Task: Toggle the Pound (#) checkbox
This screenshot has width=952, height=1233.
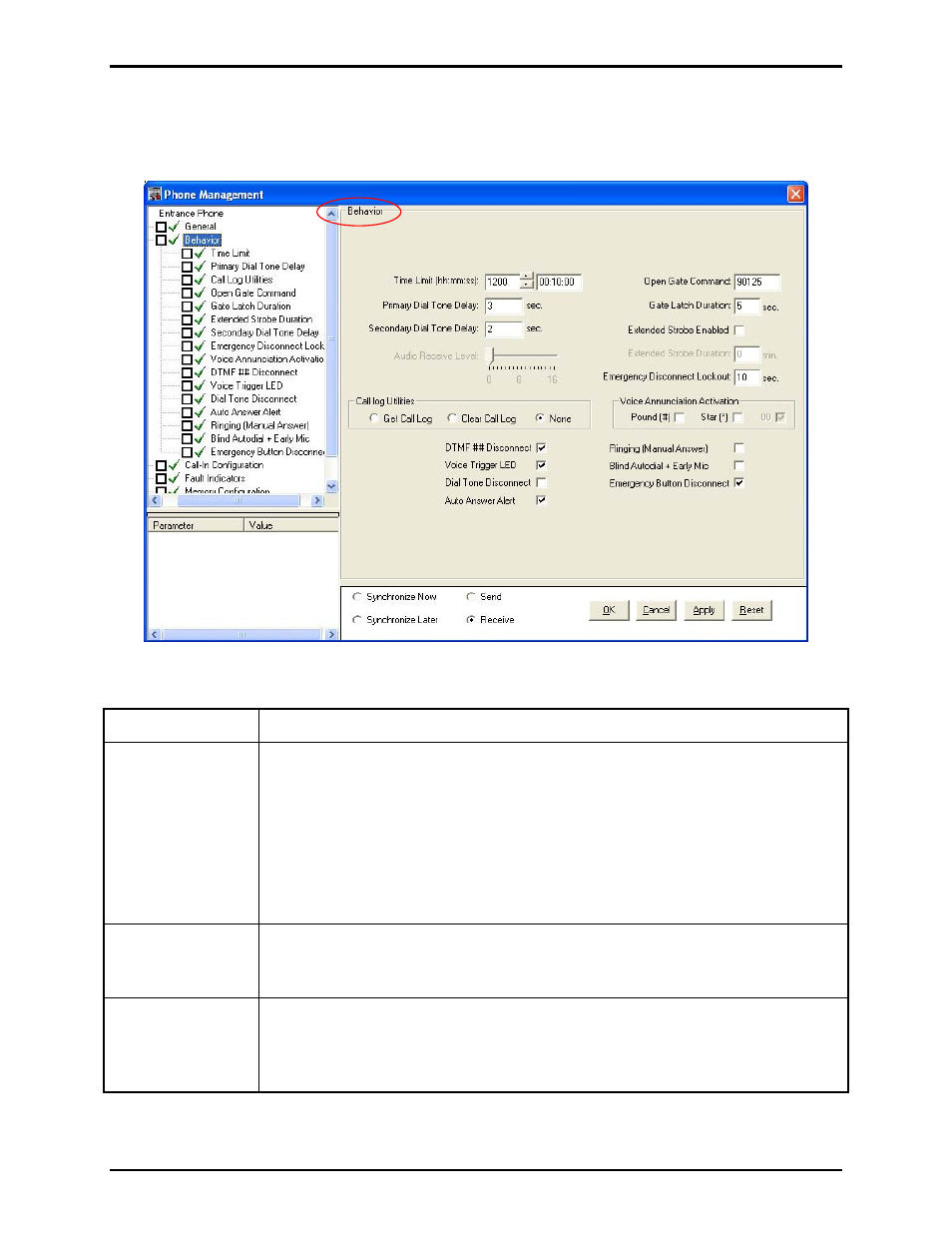Action: pyautogui.click(x=680, y=417)
